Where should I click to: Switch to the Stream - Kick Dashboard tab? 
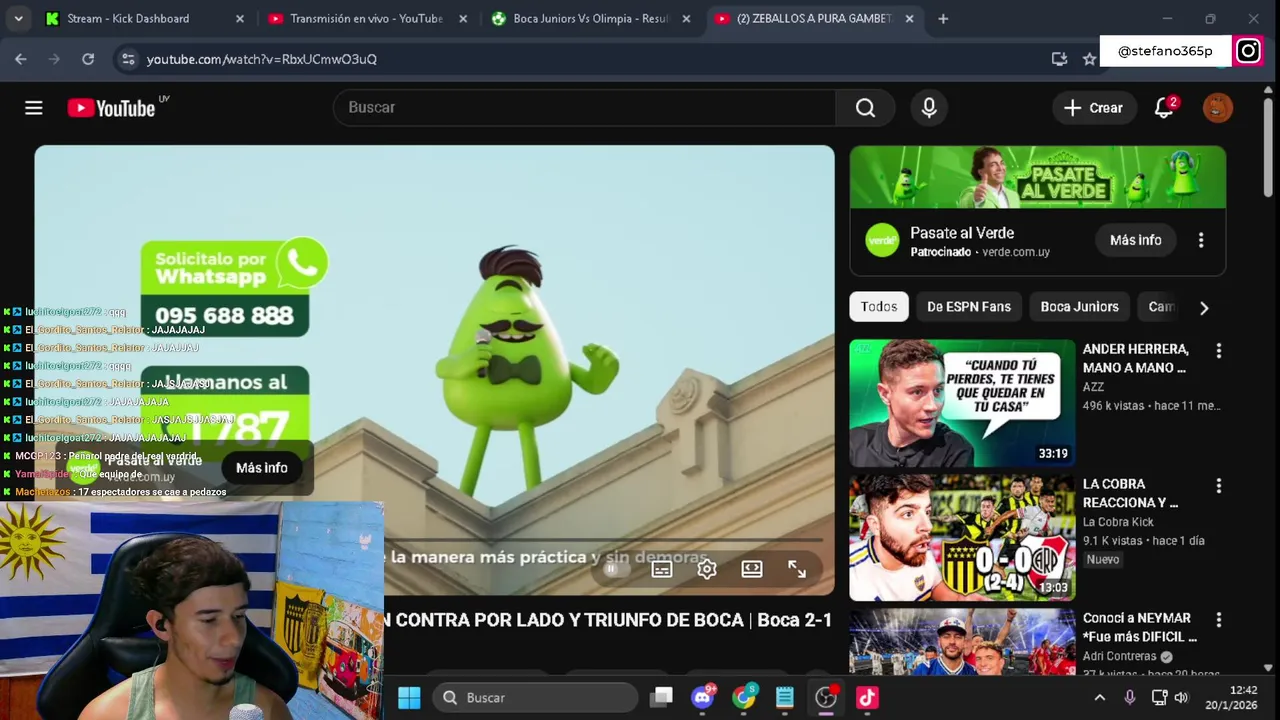[x=142, y=18]
